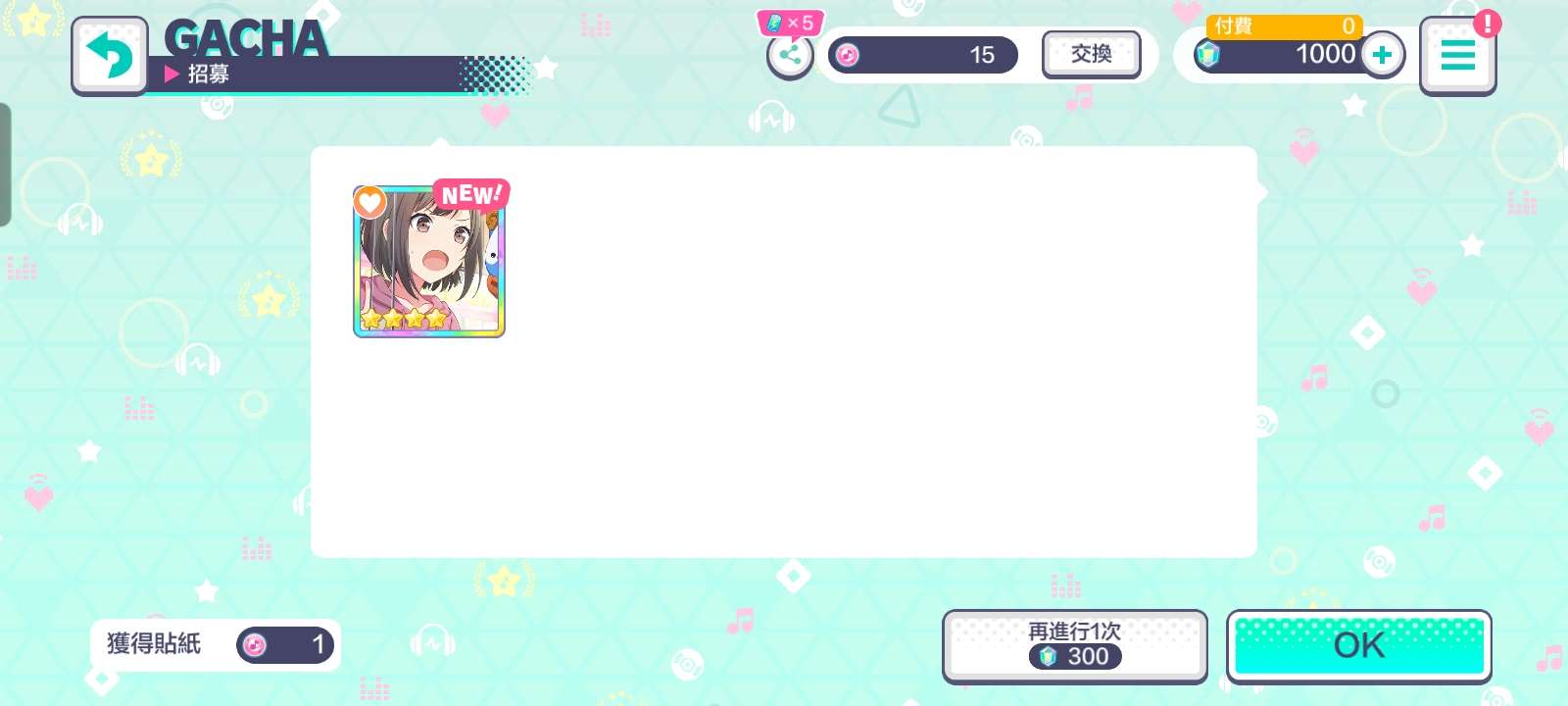
Task: Tap the green back arrow button
Action: (110, 55)
